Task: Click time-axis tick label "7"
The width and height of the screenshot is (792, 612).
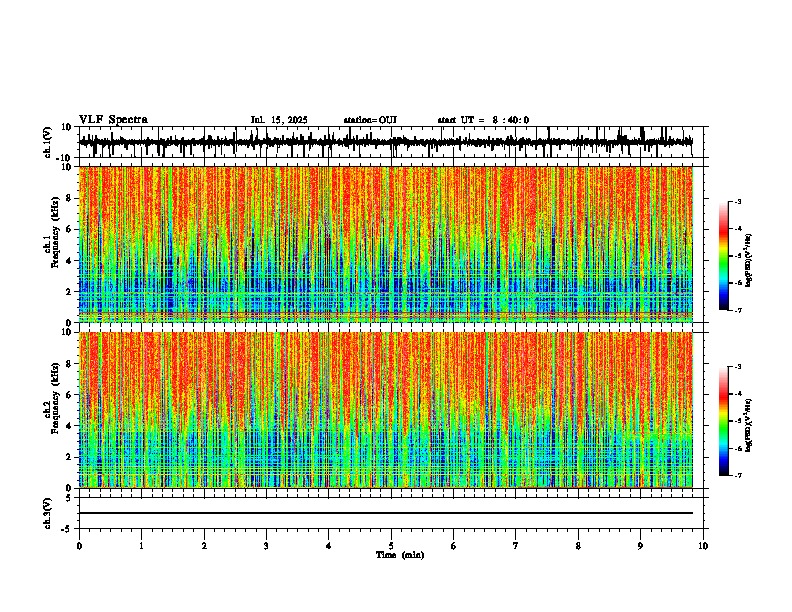Action: 516,546
